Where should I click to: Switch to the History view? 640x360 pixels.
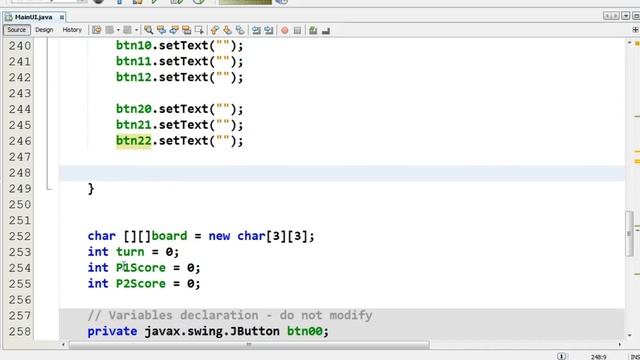point(72,30)
